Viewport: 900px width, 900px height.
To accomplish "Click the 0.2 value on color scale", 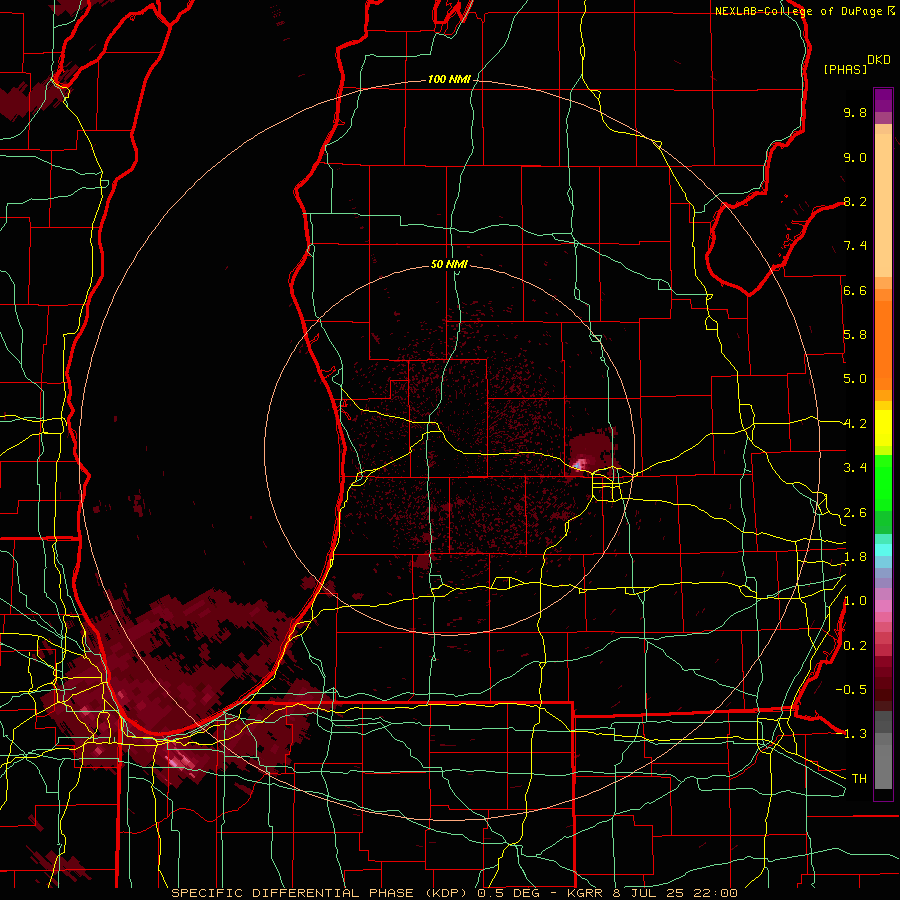I will coord(855,646).
